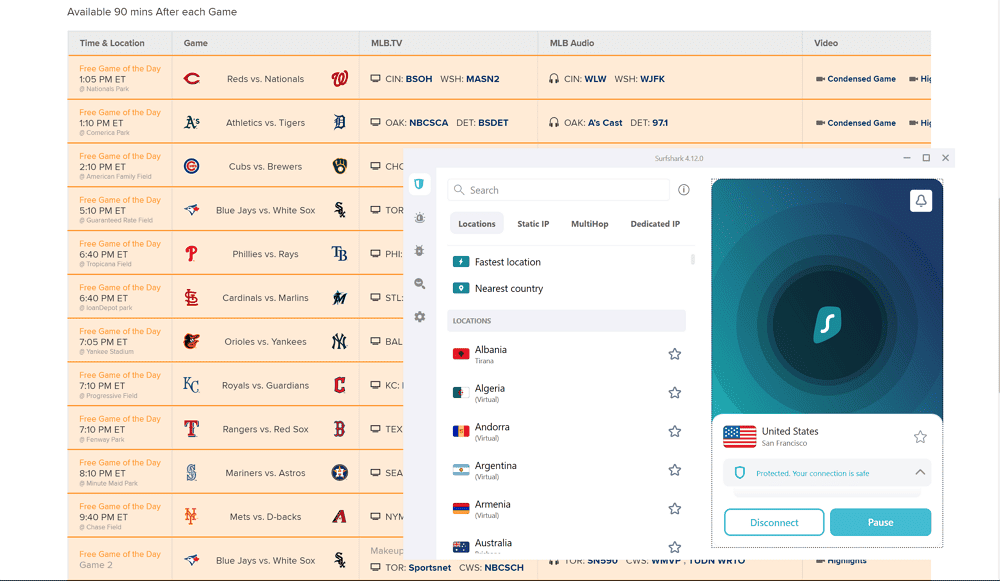Click the Oakland Athletics logo
The width and height of the screenshot is (1000, 581).
pos(191,122)
